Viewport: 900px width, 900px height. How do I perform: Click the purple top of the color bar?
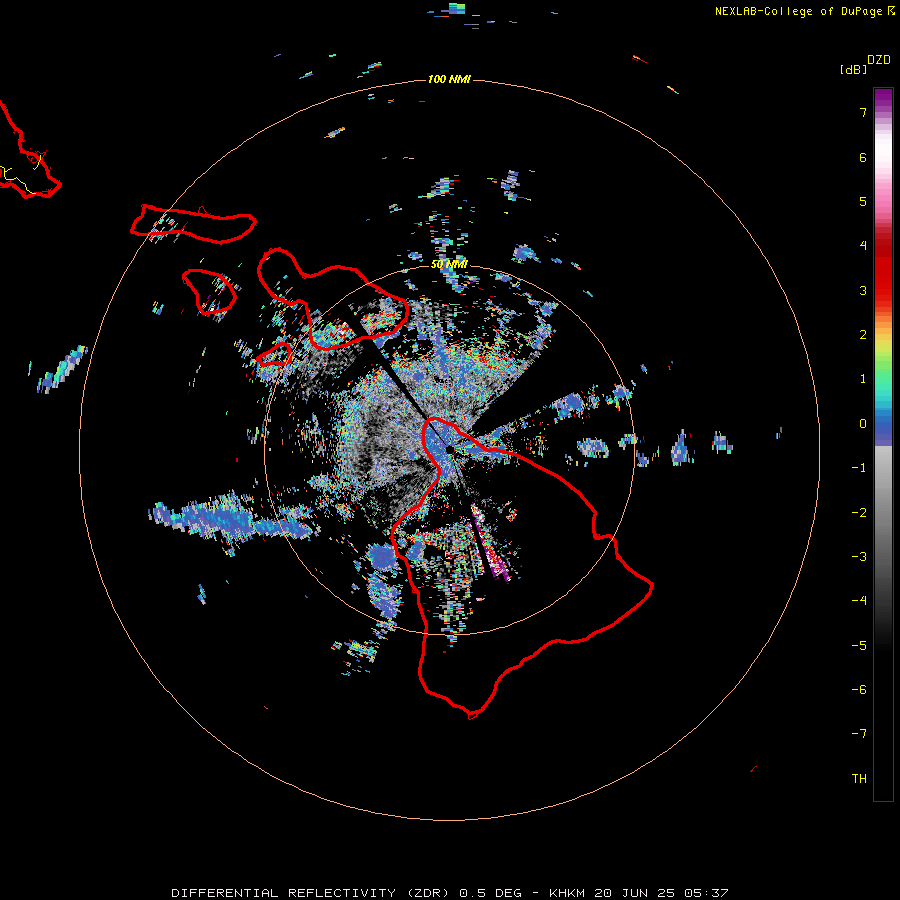click(x=883, y=96)
